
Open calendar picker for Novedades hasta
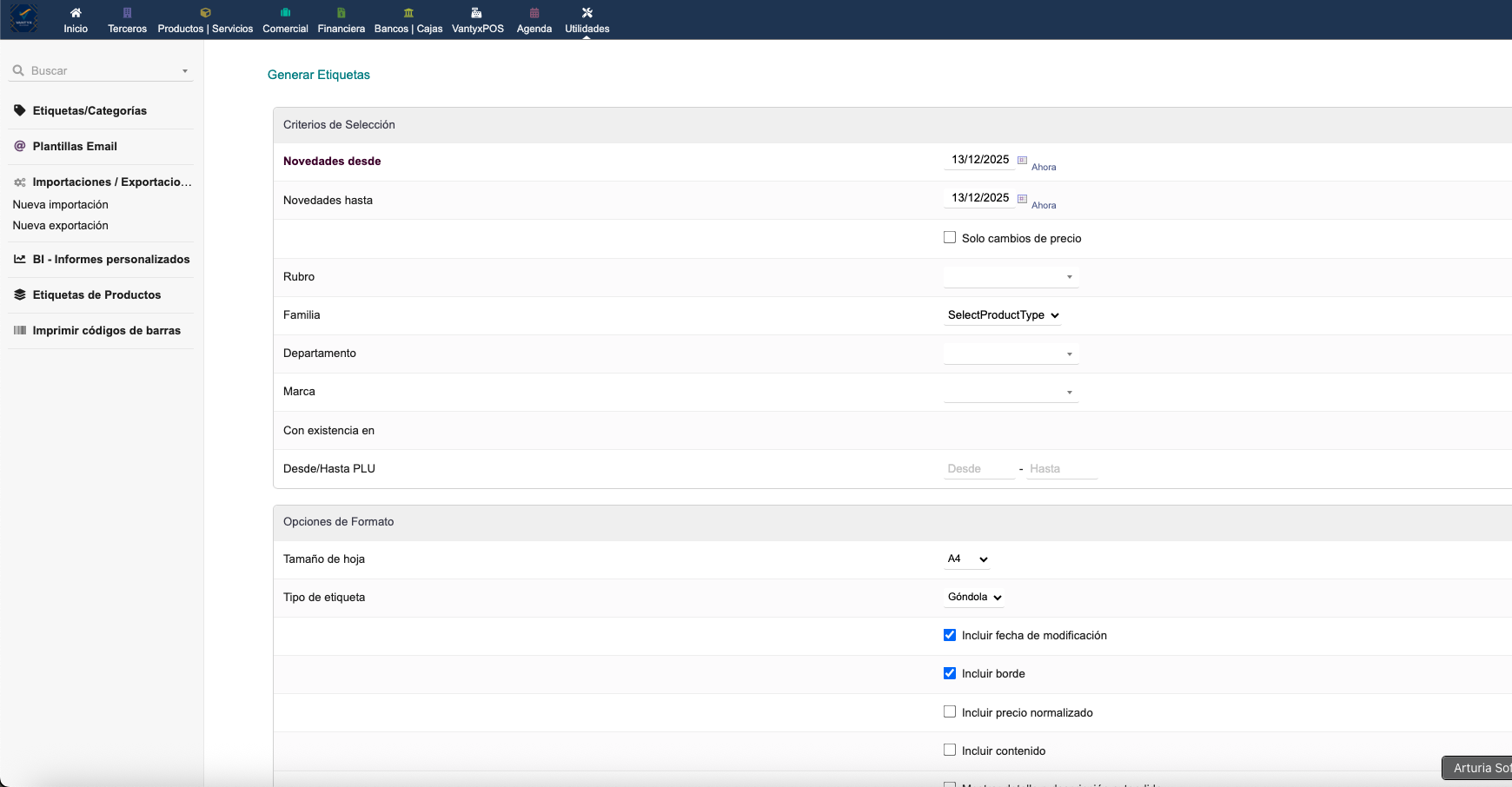tap(1022, 198)
